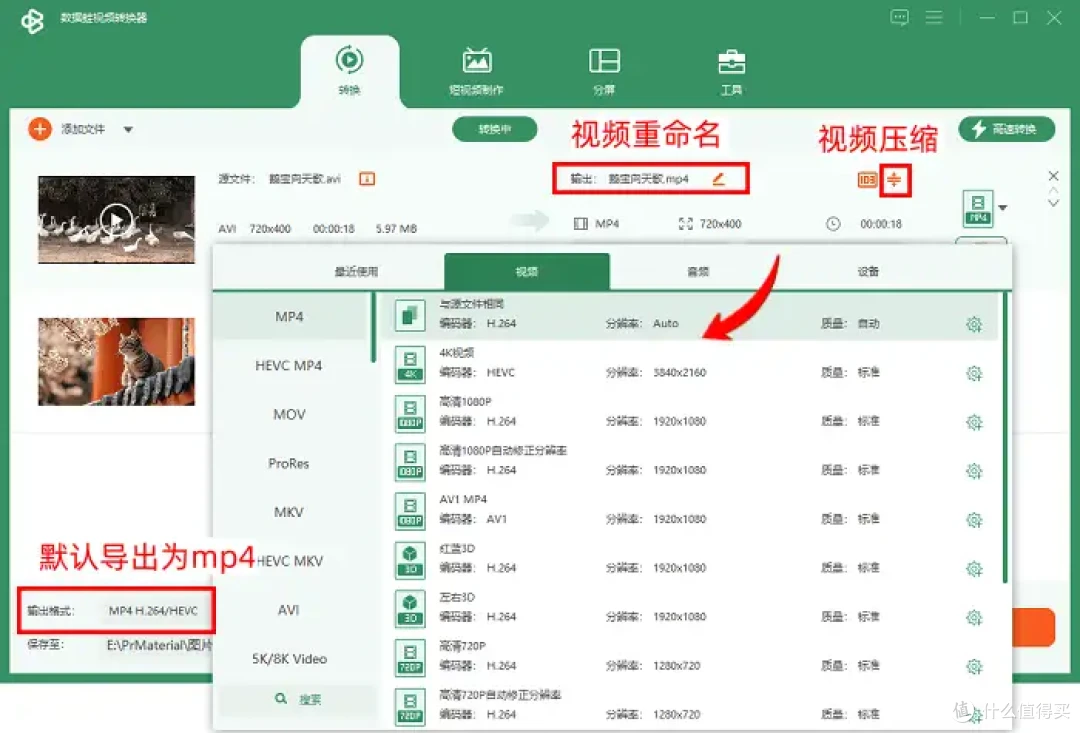Select MOV in format list
1080x733 pixels.
point(289,414)
